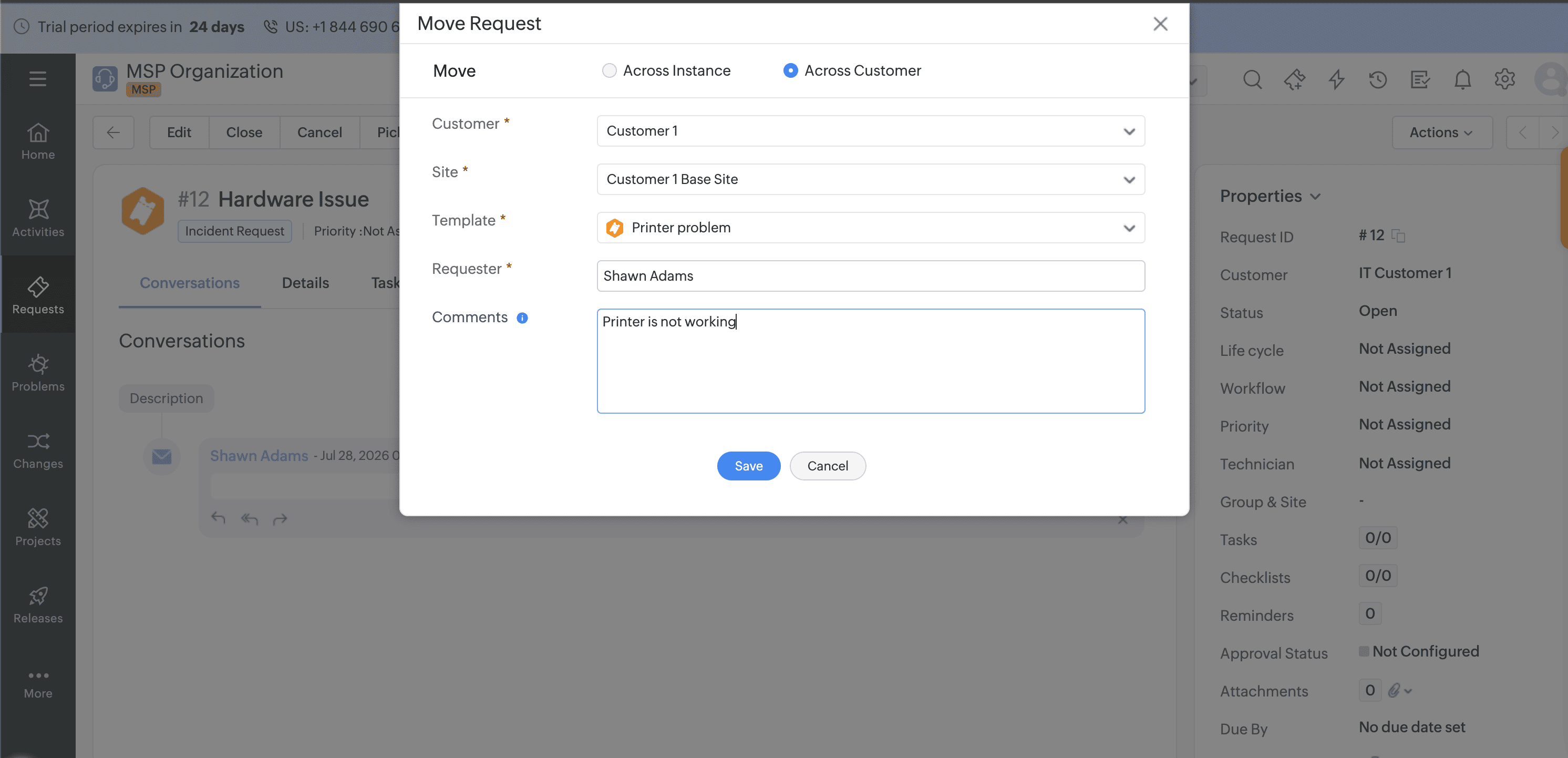
Task: Click the dialog Cancel button
Action: [827, 466]
